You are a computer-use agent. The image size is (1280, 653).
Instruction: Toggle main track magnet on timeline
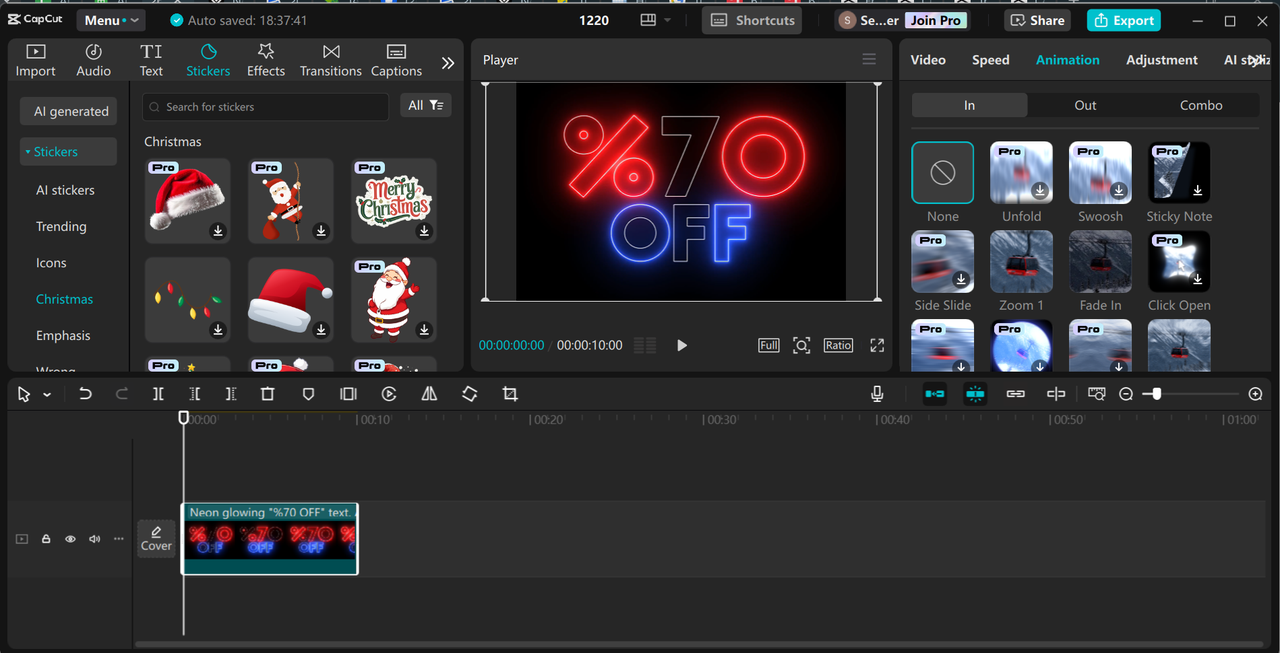click(x=935, y=394)
